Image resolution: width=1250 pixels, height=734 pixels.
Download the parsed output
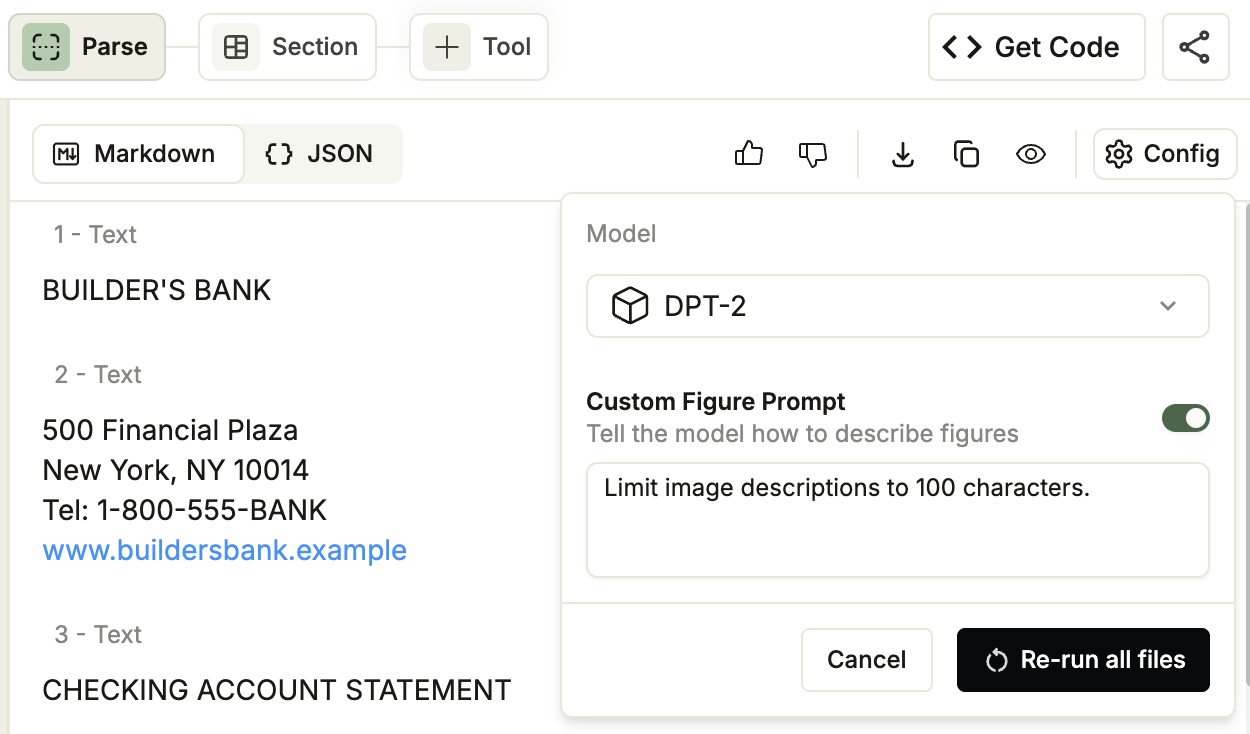tap(903, 154)
